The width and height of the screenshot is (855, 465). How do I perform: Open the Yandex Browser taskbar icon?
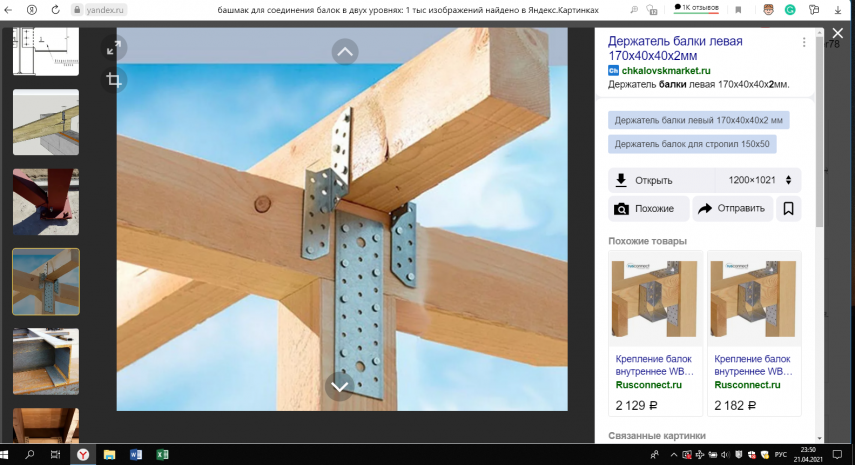click(x=83, y=454)
